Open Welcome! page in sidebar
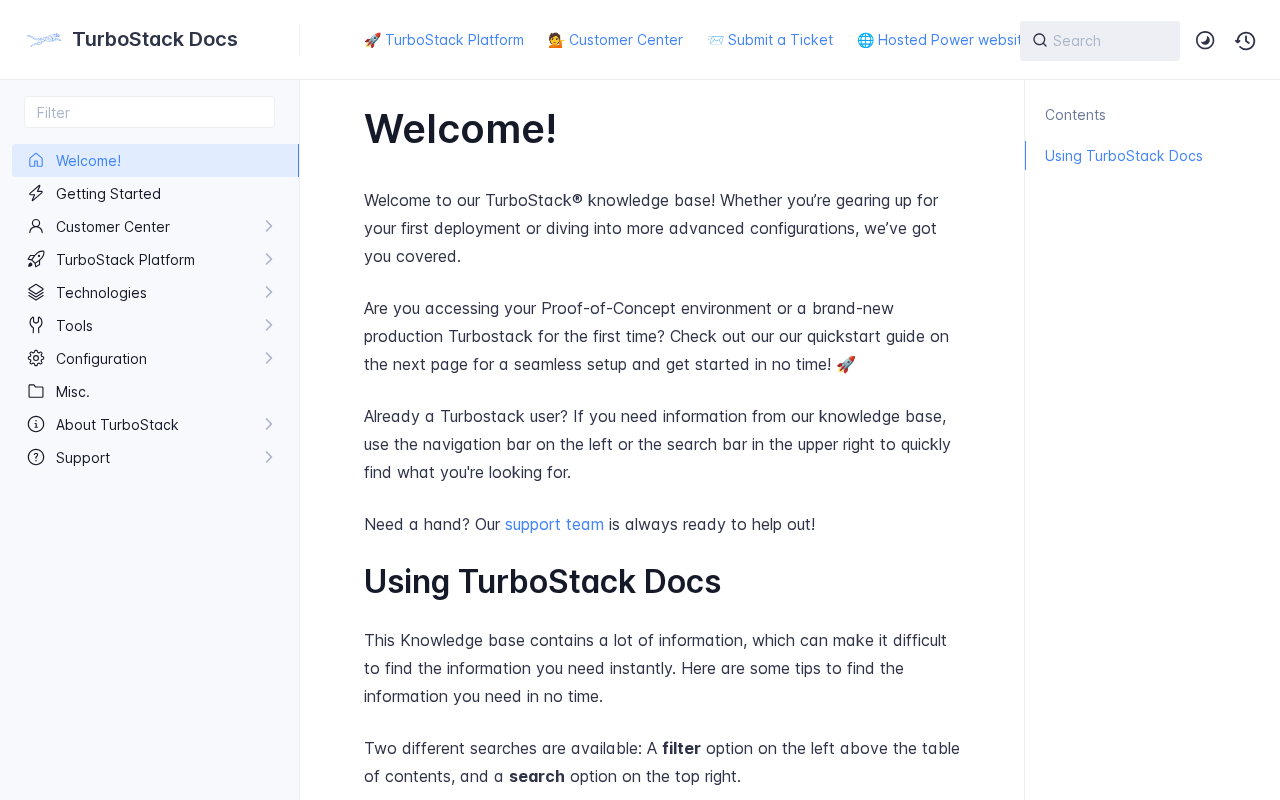 [155, 160]
